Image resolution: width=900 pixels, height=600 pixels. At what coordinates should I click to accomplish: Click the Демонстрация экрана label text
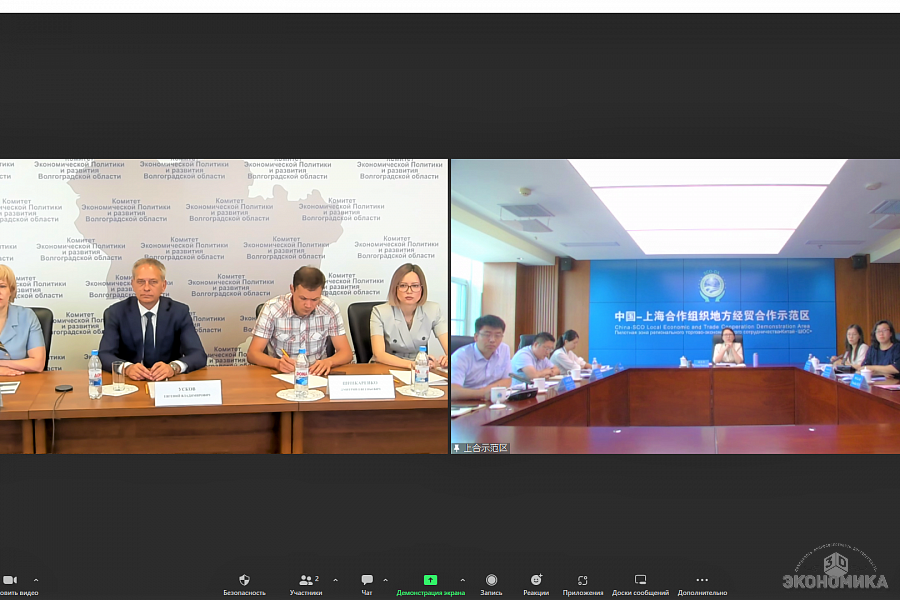[430, 593]
